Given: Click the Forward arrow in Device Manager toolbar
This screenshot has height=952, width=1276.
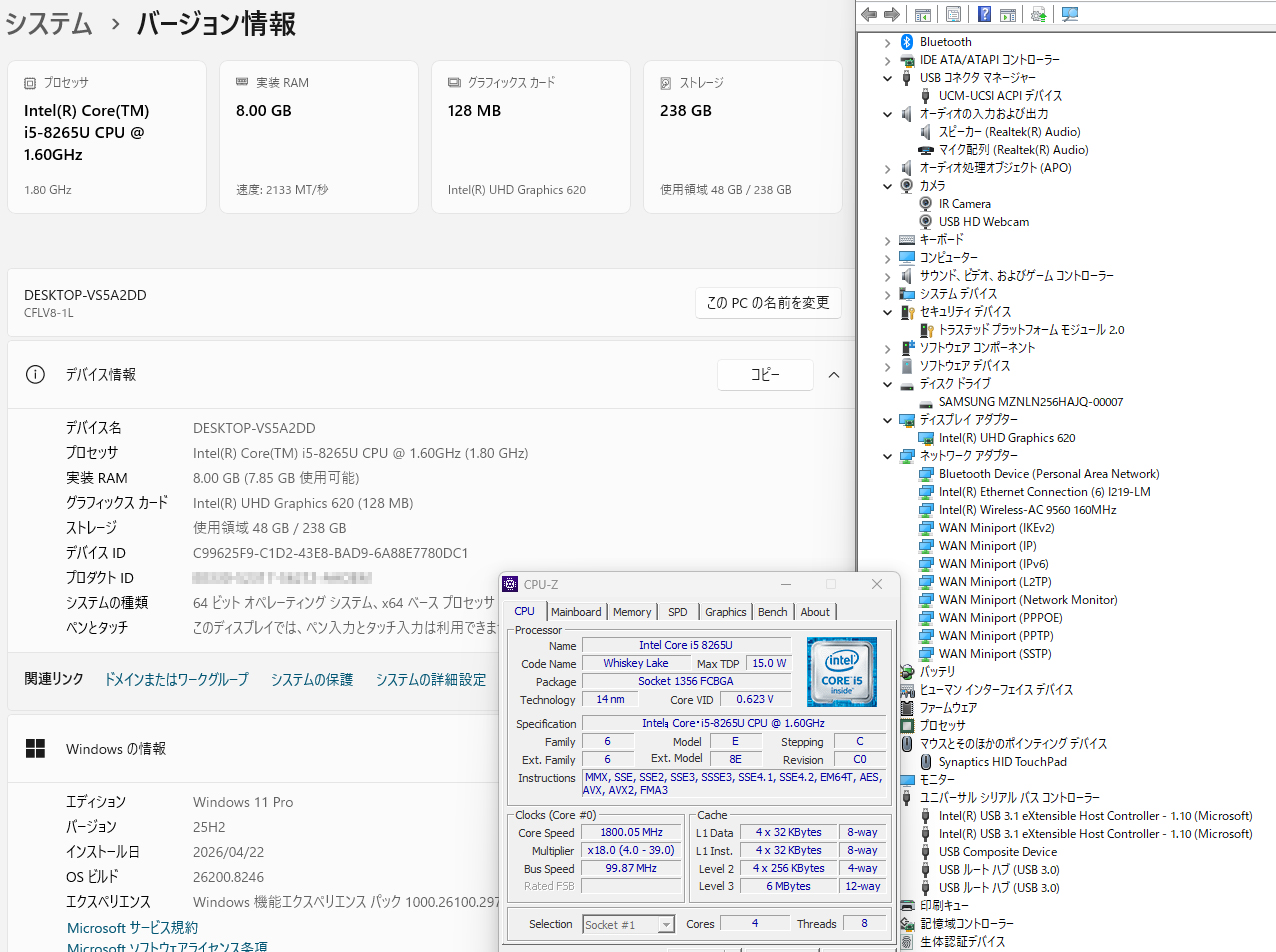Looking at the screenshot, I should 891,14.
